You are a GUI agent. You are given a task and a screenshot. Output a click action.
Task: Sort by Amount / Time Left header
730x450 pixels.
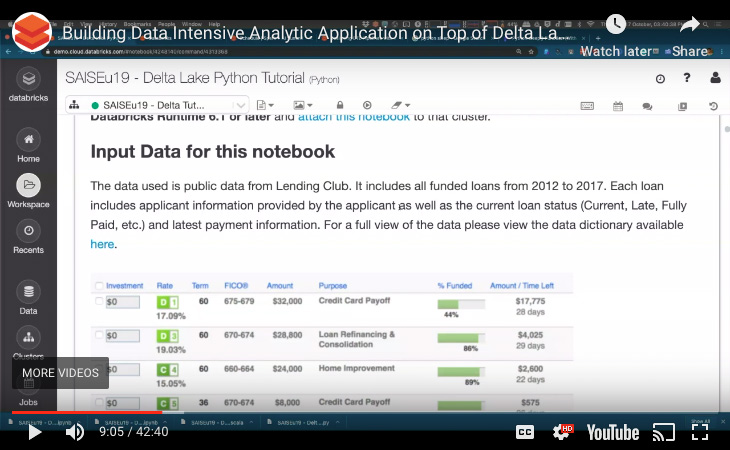pos(522,285)
